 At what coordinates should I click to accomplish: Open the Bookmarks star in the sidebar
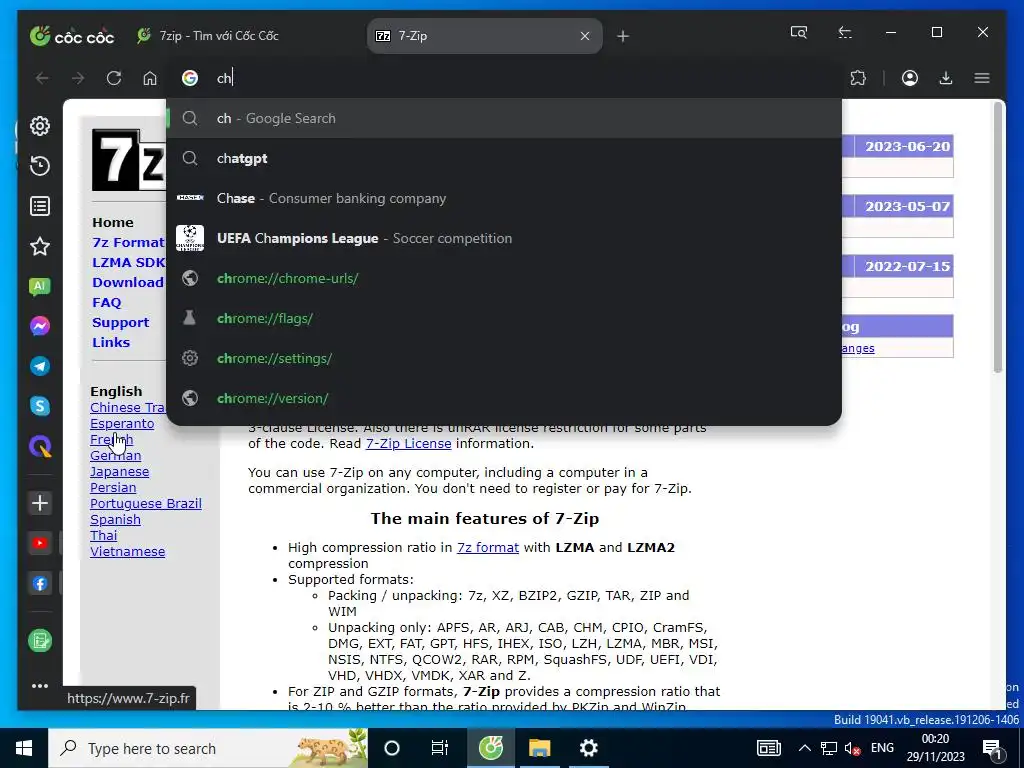[x=40, y=246]
